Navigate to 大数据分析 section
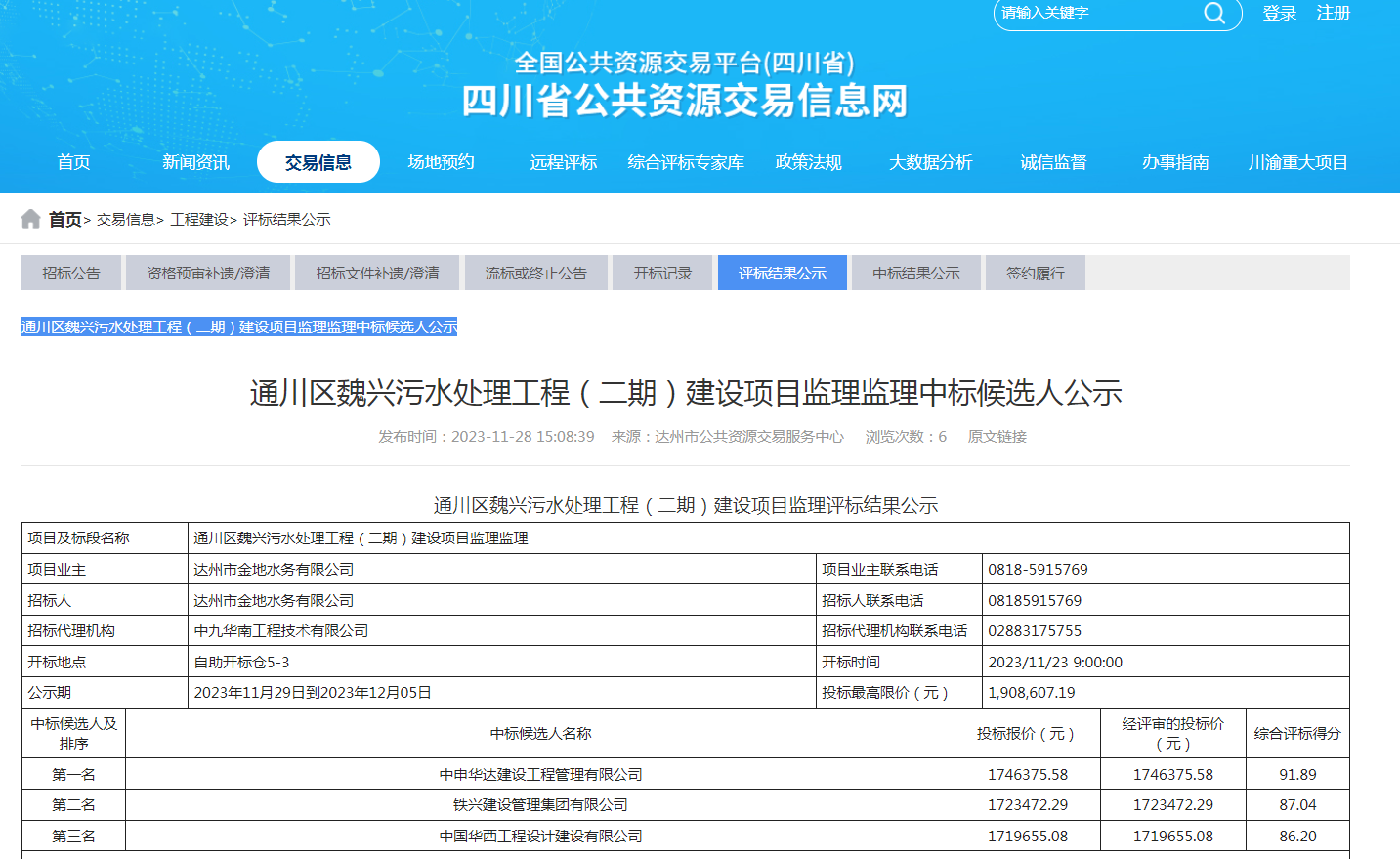 pos(930,162)
